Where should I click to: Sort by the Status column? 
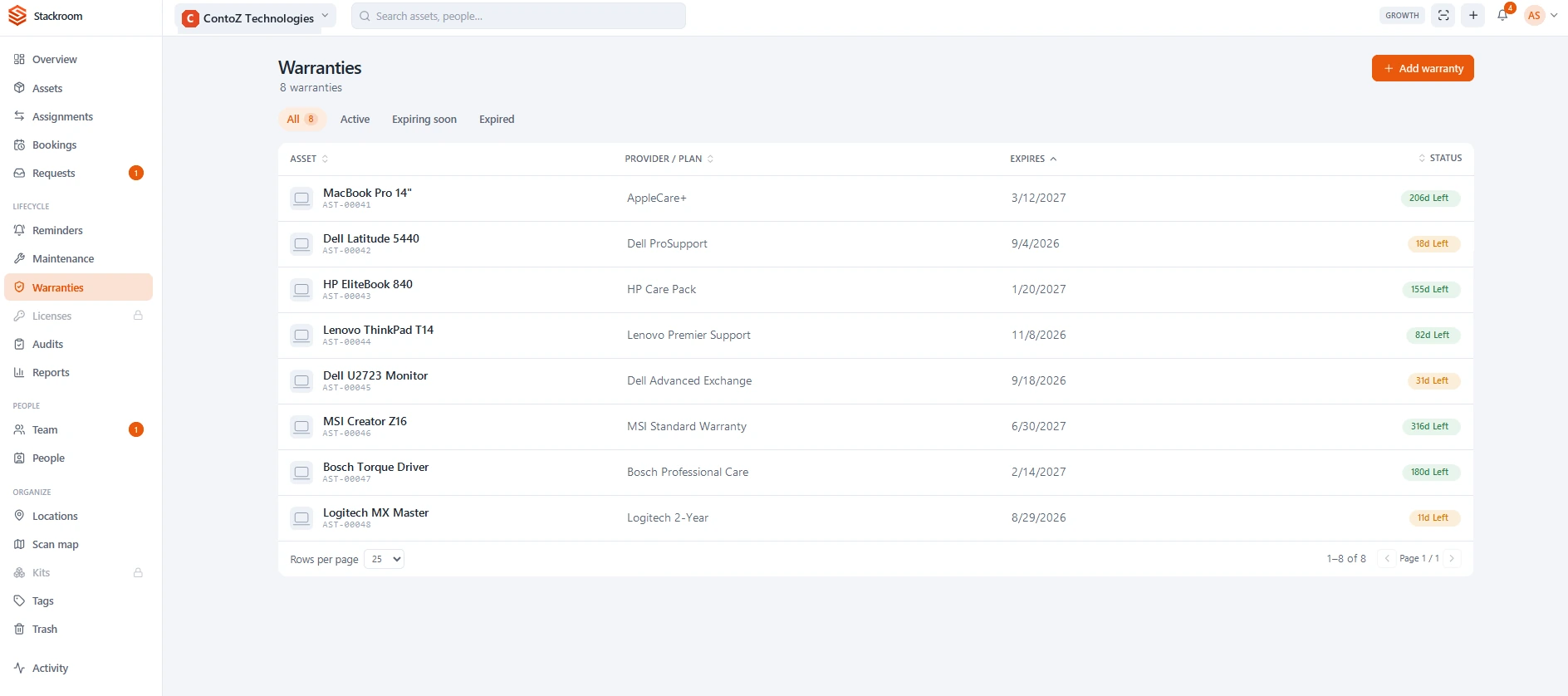1440,158
